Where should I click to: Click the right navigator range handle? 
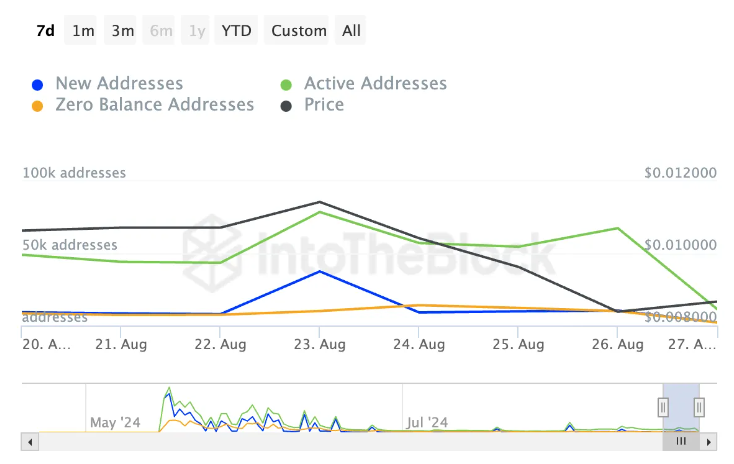coord(699,407)
